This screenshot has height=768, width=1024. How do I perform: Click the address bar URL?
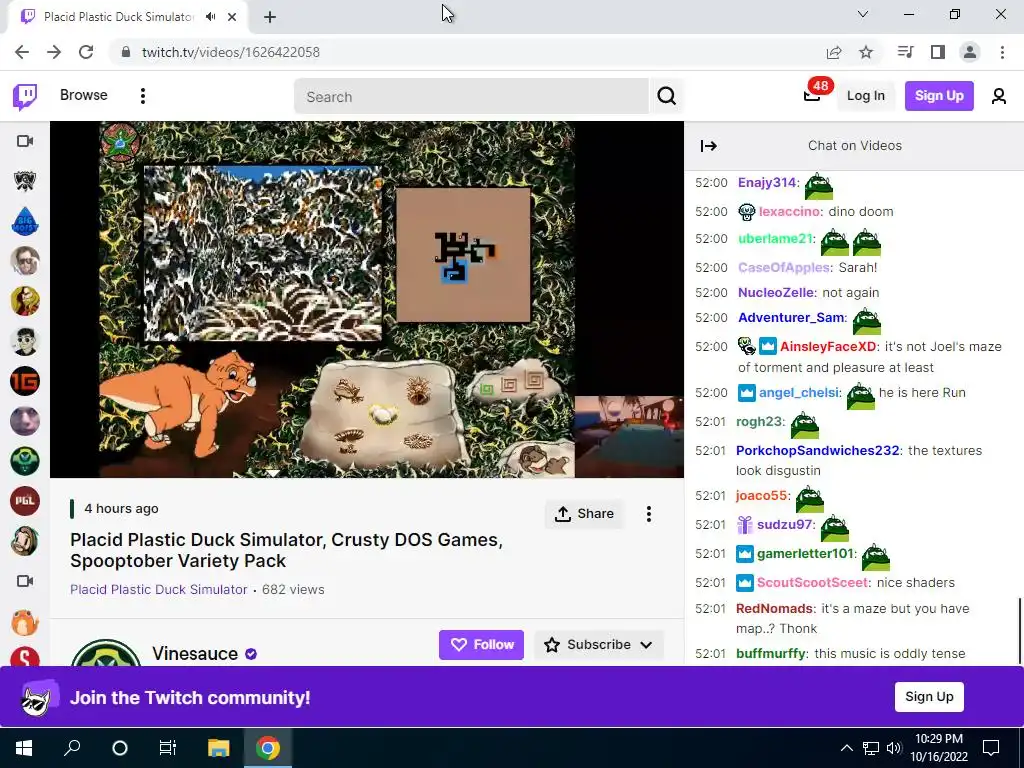[231, 52]
